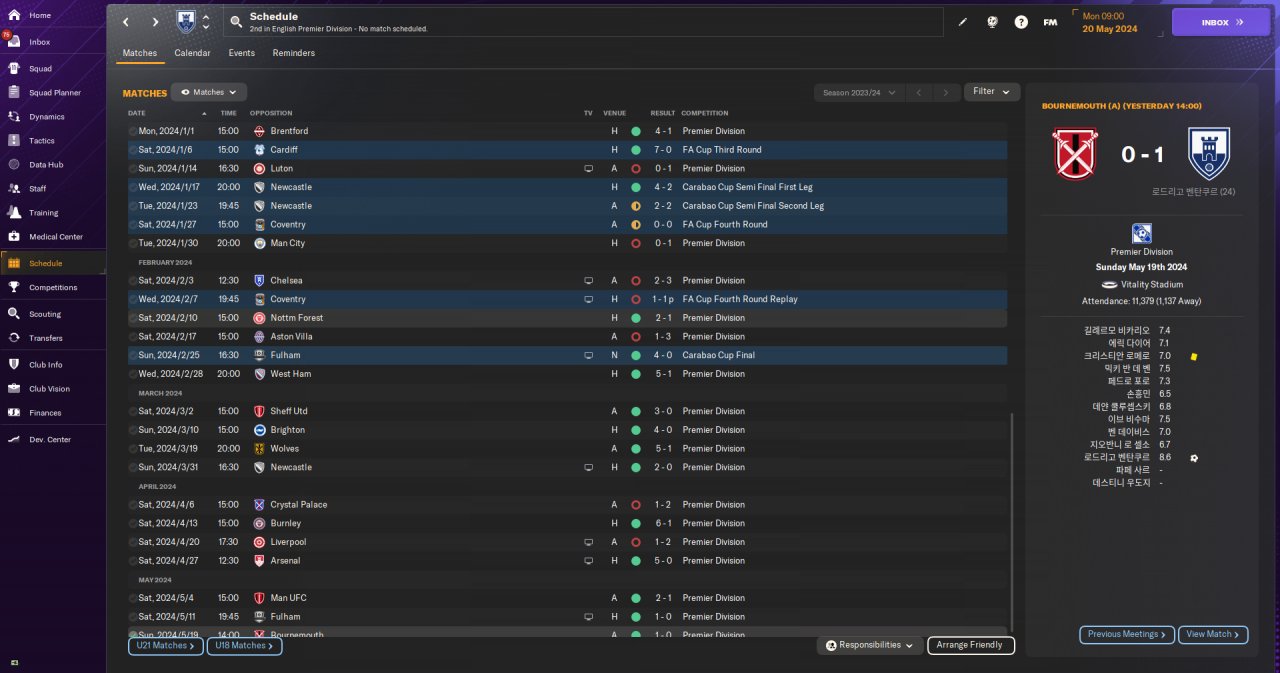Switch to the Matches tab

[x=140, y=53]
